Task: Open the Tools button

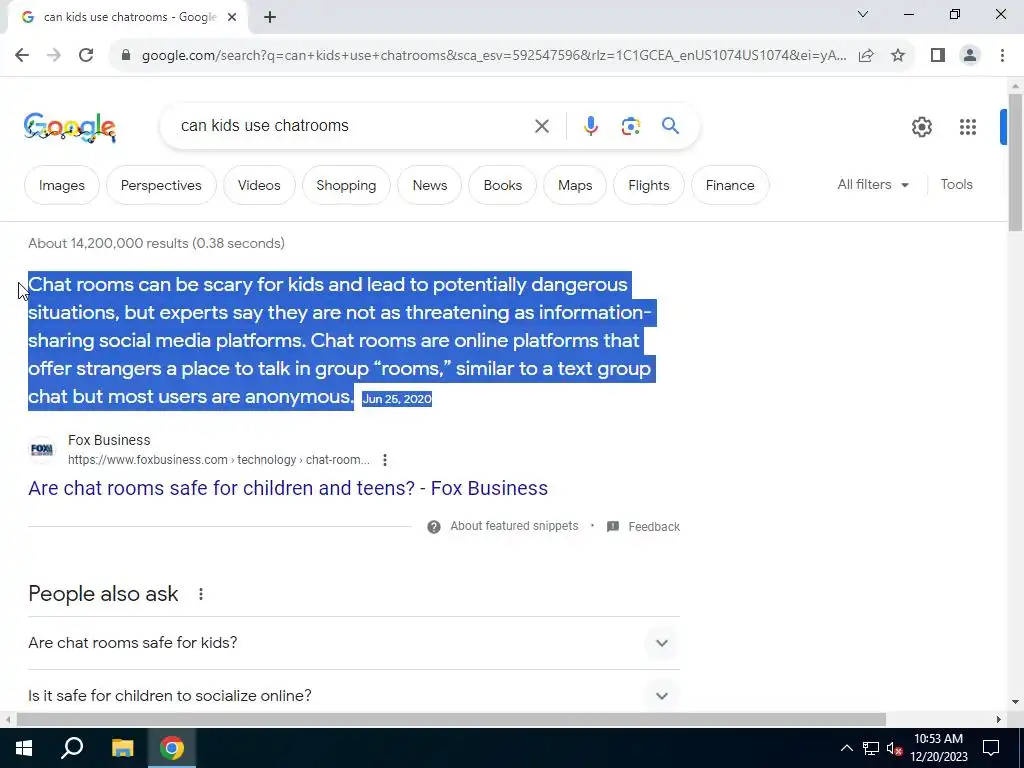Action: click(956, 185)
